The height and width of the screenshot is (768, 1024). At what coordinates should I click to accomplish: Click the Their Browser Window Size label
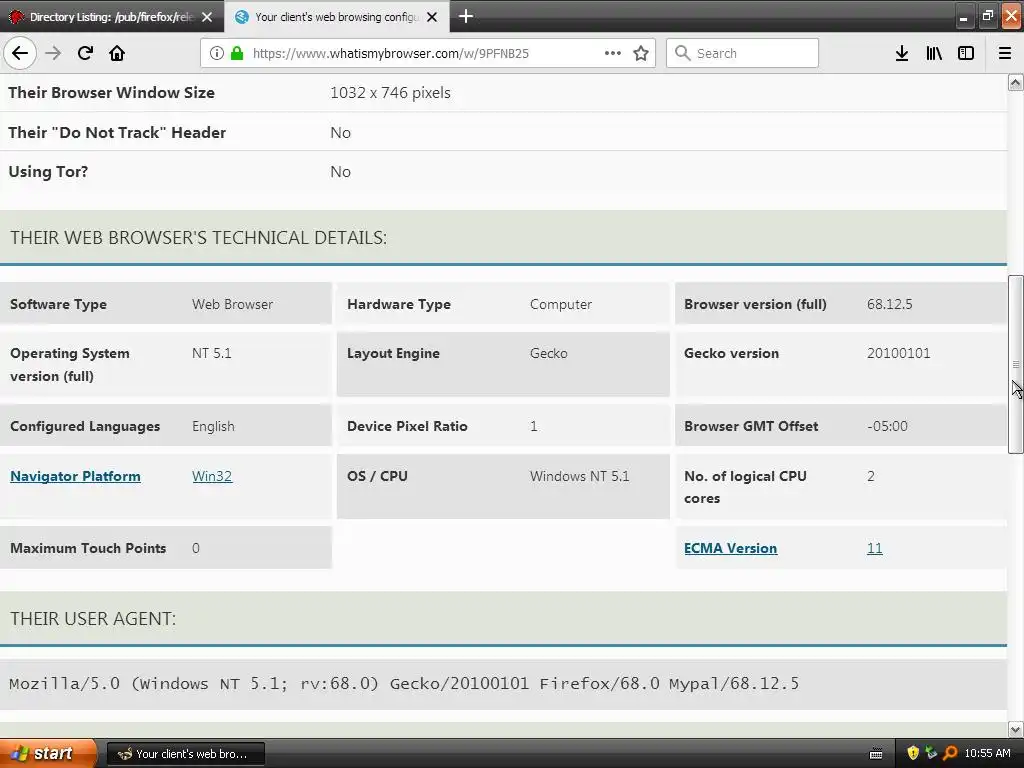point(111,93)
